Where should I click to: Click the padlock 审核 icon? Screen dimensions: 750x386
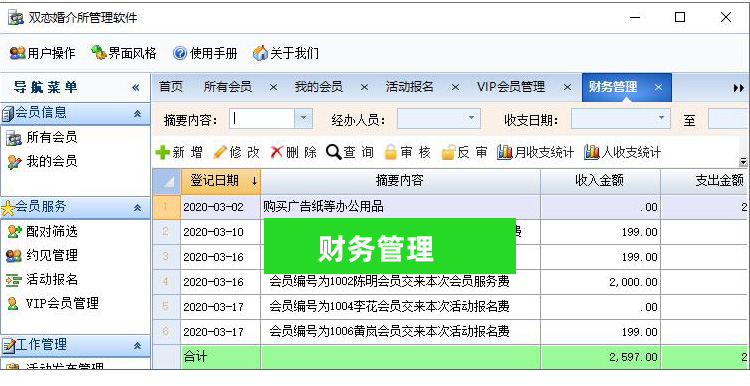coord(391,153)
